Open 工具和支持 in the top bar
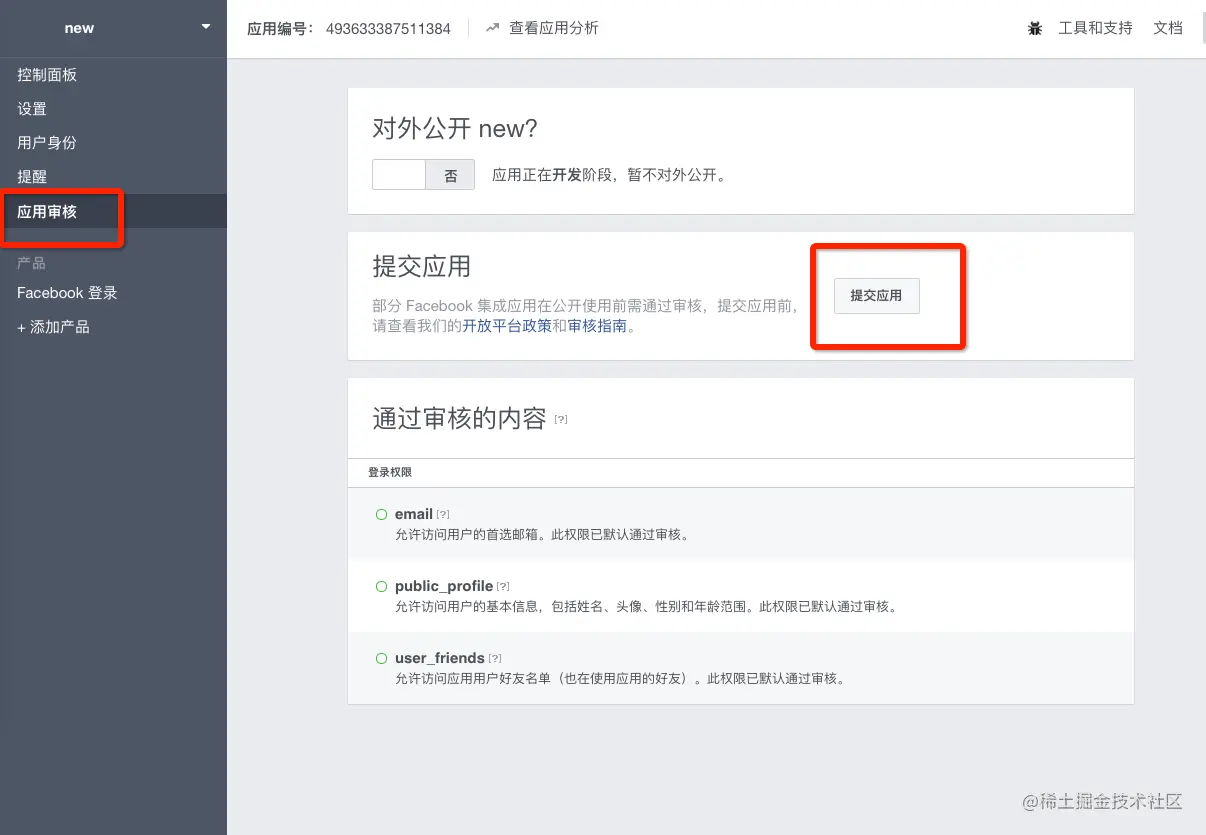This screenshot has width=1206, height=835. [1095, 28]
